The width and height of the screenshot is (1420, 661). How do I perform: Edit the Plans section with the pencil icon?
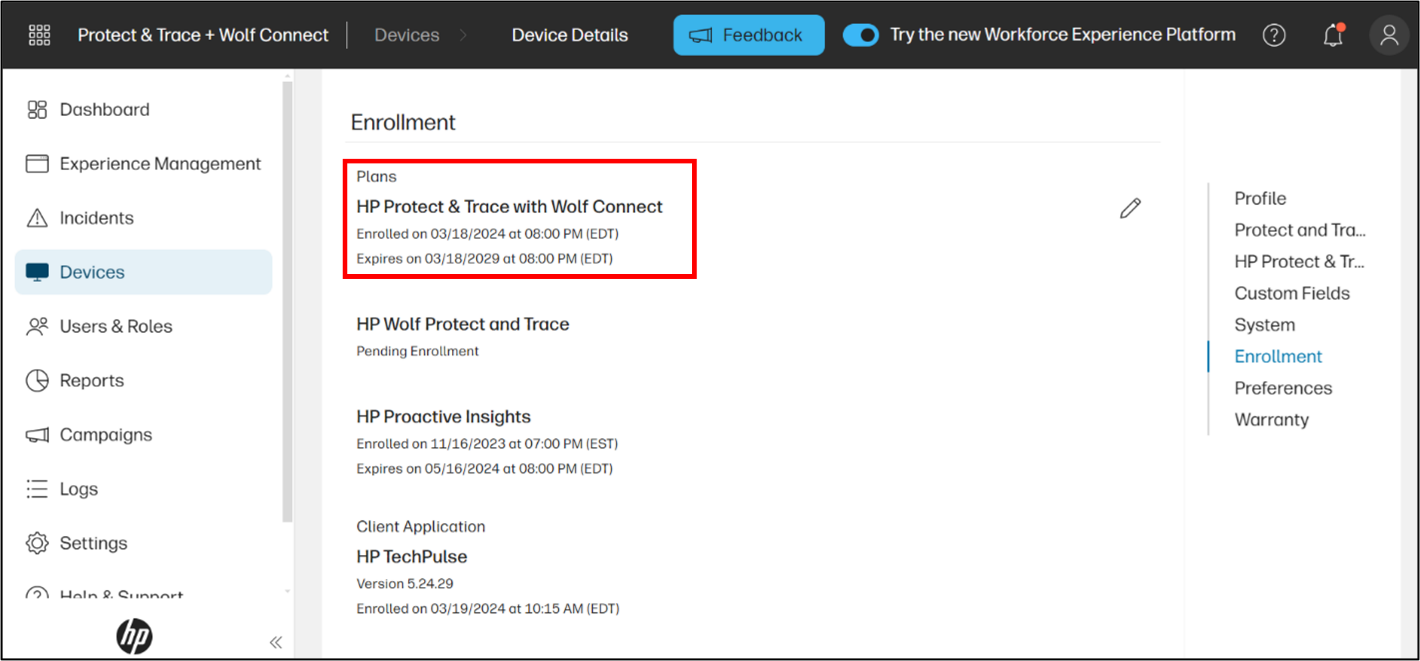click(1130, 208)
